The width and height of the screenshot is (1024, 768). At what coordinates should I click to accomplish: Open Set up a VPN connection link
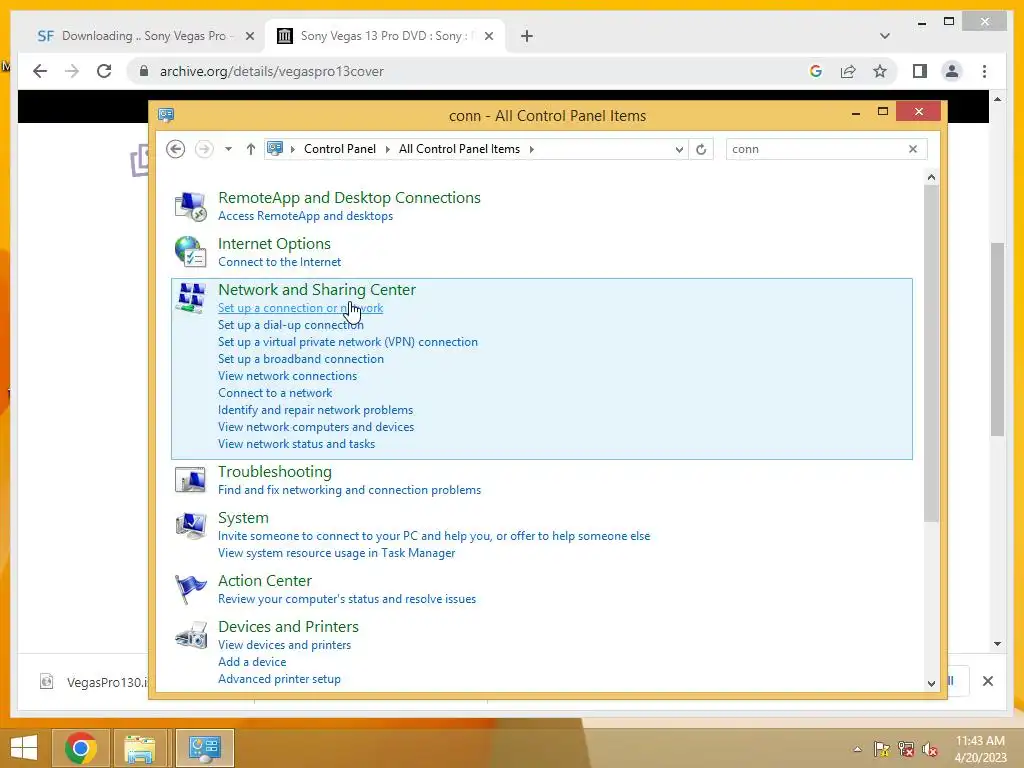coord(347,342)
